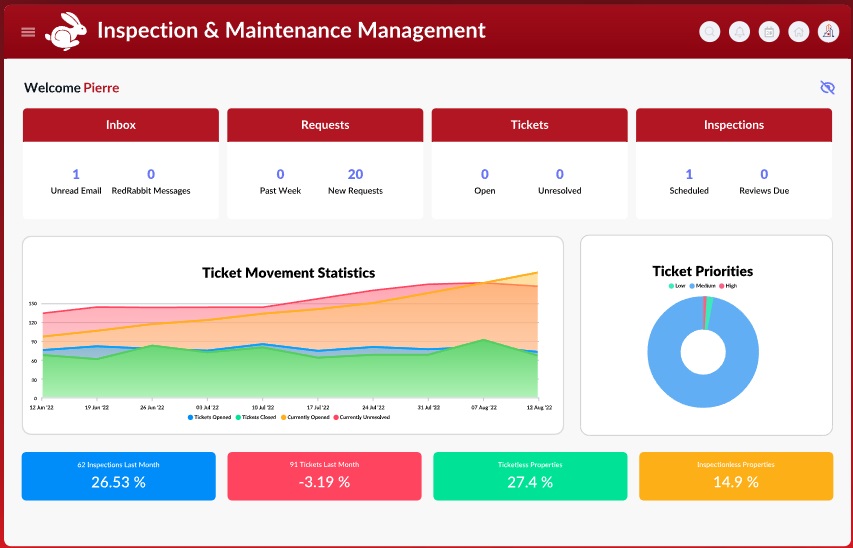View the 1 Unread Email link

[x=76, y=174]
